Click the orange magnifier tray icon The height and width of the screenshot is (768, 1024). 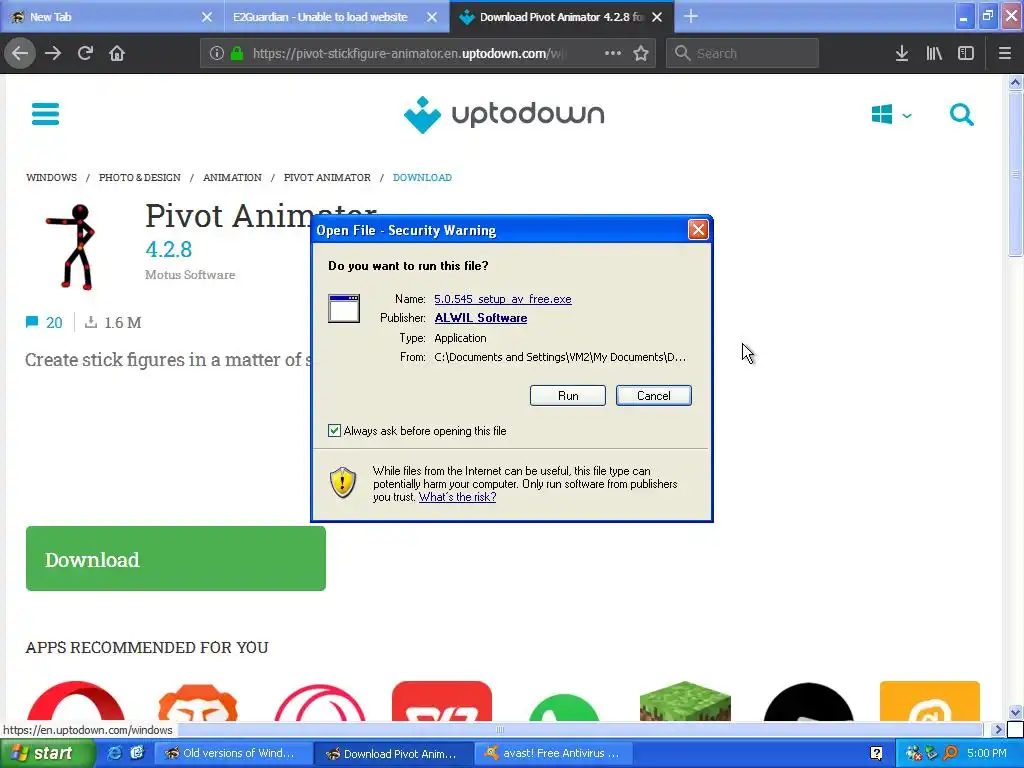tap(951, 753)
